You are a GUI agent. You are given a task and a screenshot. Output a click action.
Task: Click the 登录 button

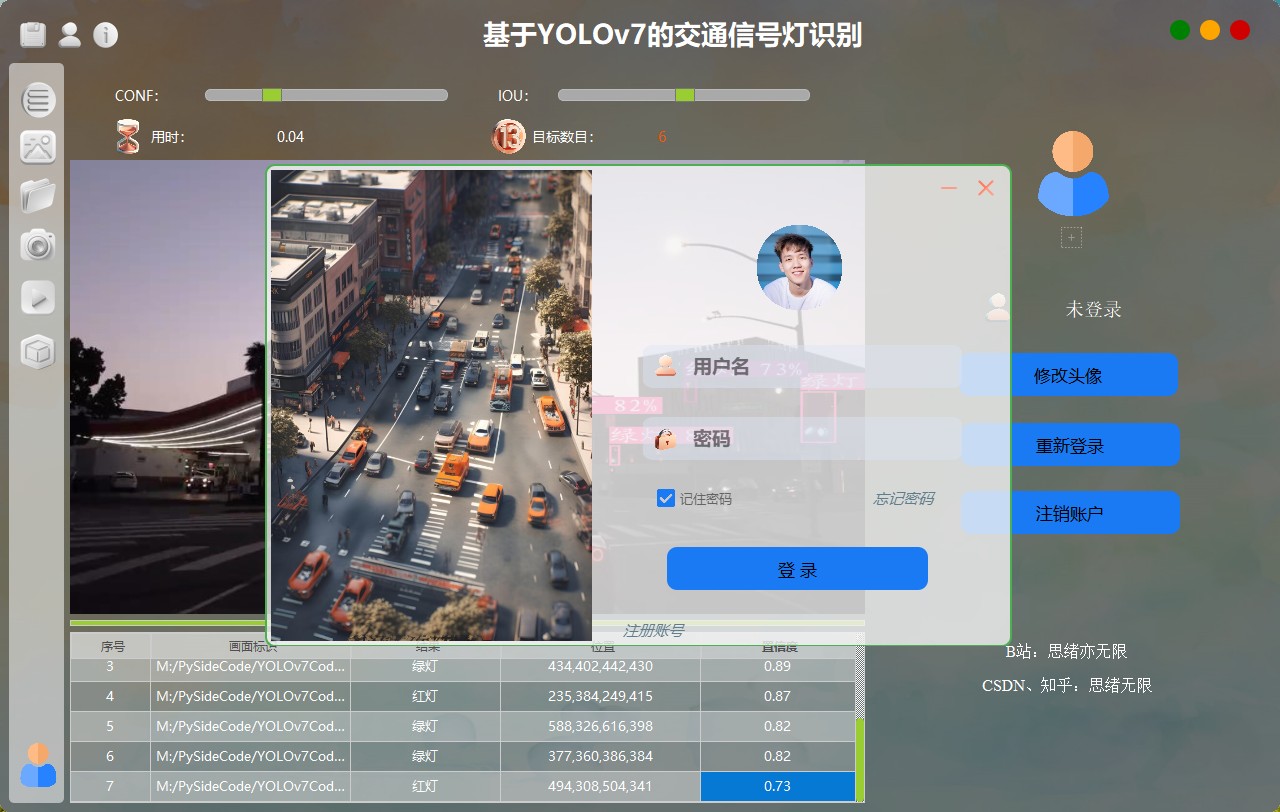[x=797, y=569]
